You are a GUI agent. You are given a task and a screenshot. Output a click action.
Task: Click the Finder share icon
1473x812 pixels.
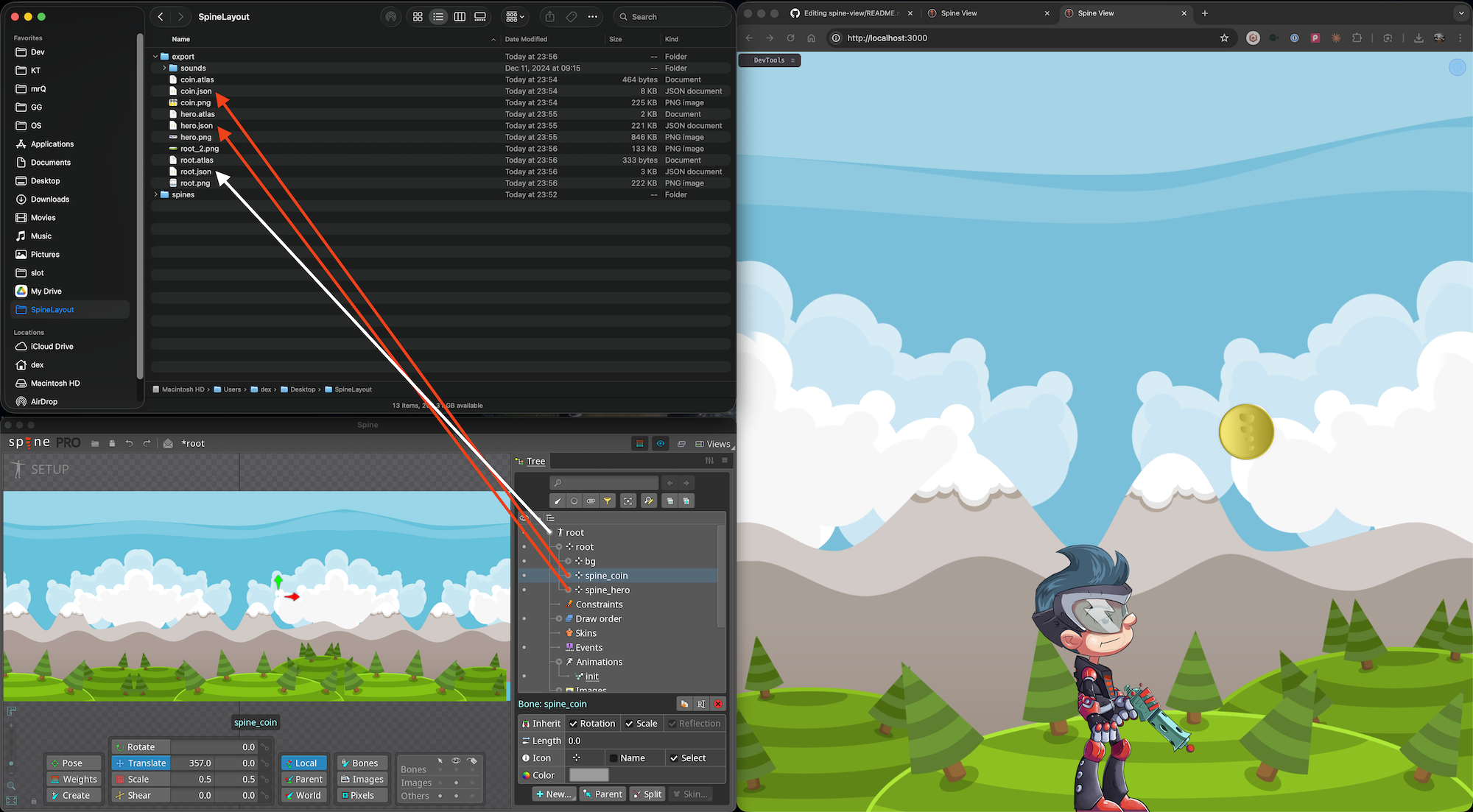pyautogui.click(x=549, y=16)
